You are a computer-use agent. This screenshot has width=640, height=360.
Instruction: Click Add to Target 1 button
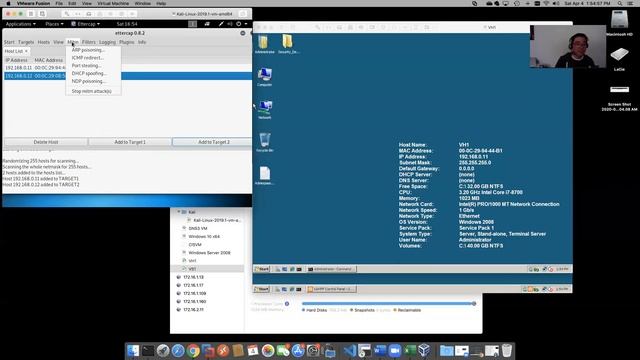(130, 142)
